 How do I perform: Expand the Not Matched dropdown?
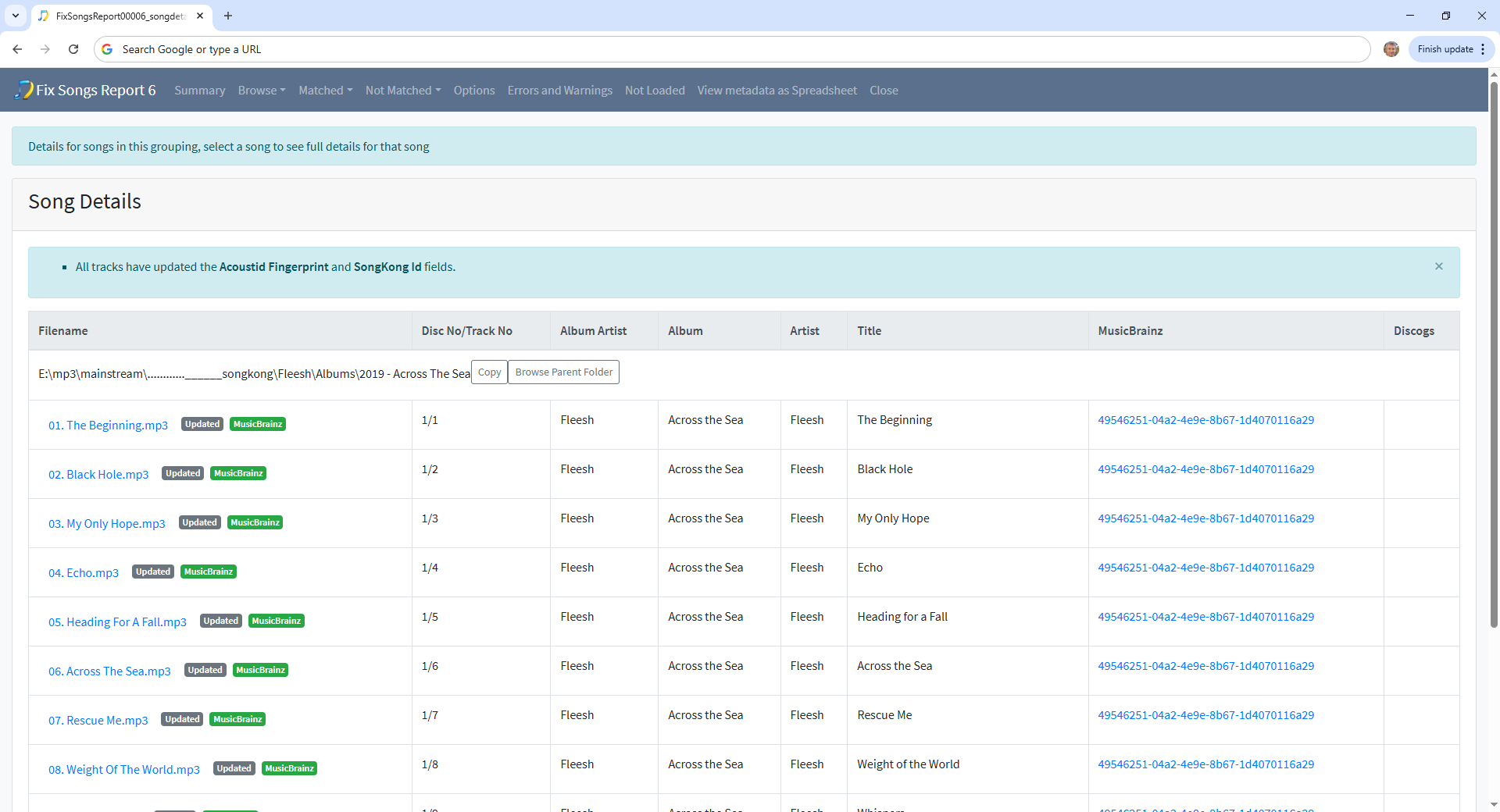403,91
